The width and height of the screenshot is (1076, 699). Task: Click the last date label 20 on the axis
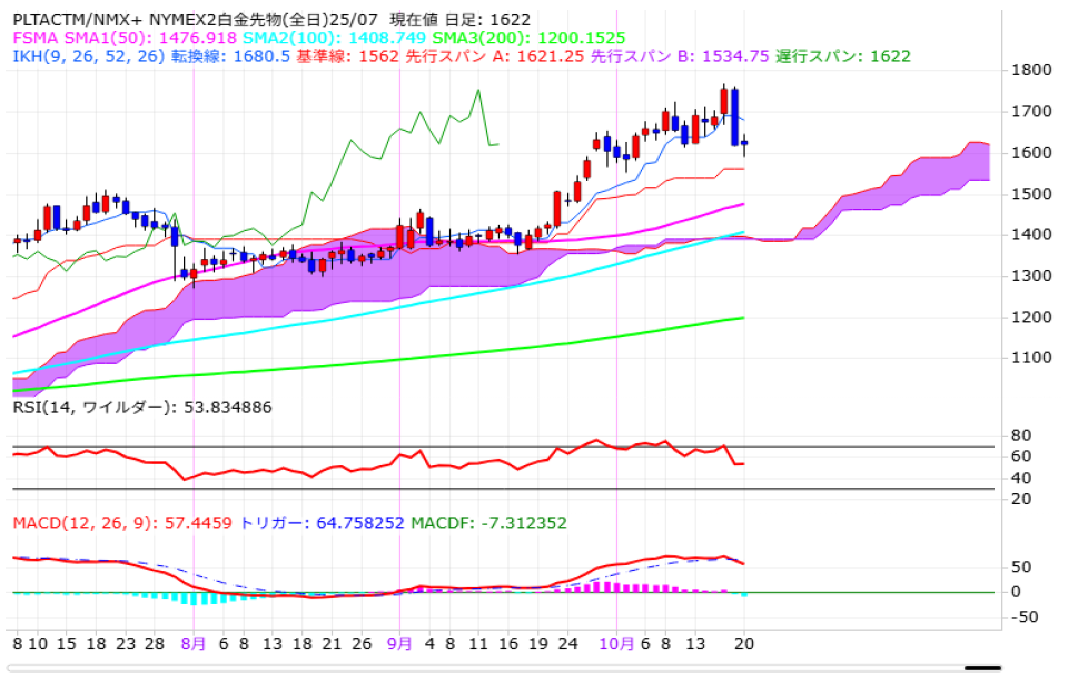pos(743,645)
